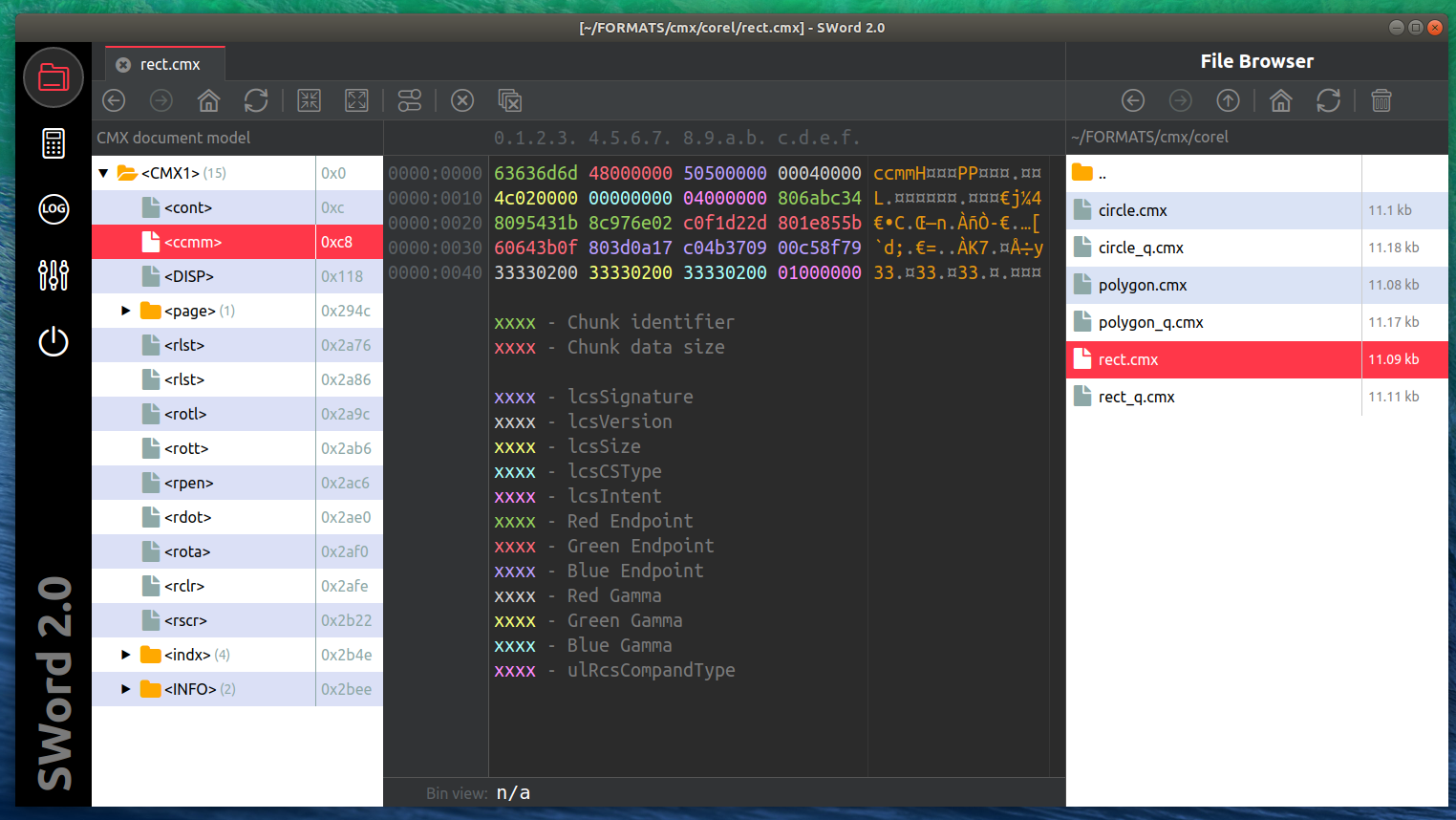The height and width of the screenshot is (820, 1456).
Task: Refresh the CMX document model
Action: pyautogui.click(x=256, y=100)
